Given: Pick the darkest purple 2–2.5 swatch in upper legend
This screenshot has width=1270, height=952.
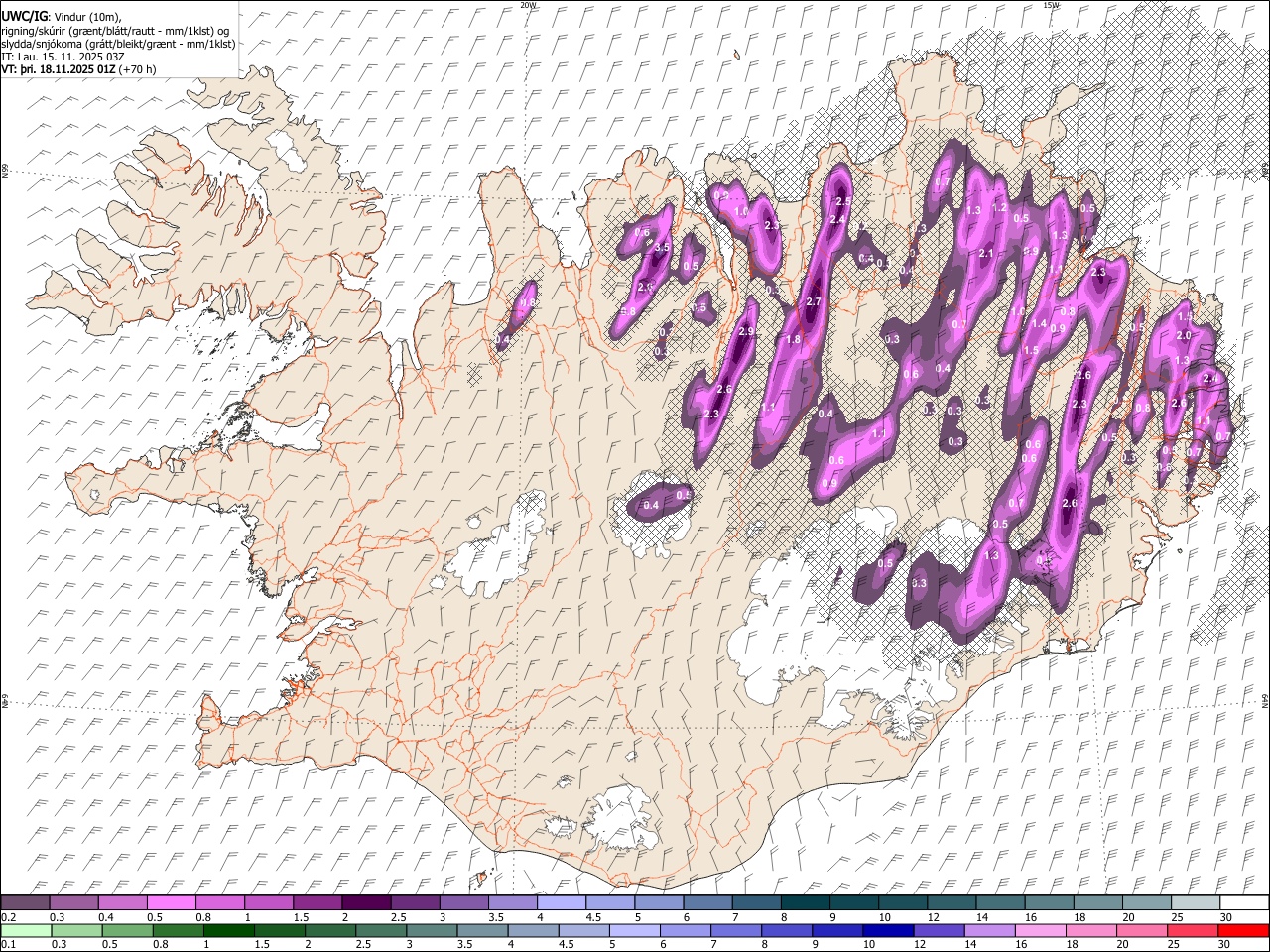Looking at the screenshot, I should click(x=365, y=903).
